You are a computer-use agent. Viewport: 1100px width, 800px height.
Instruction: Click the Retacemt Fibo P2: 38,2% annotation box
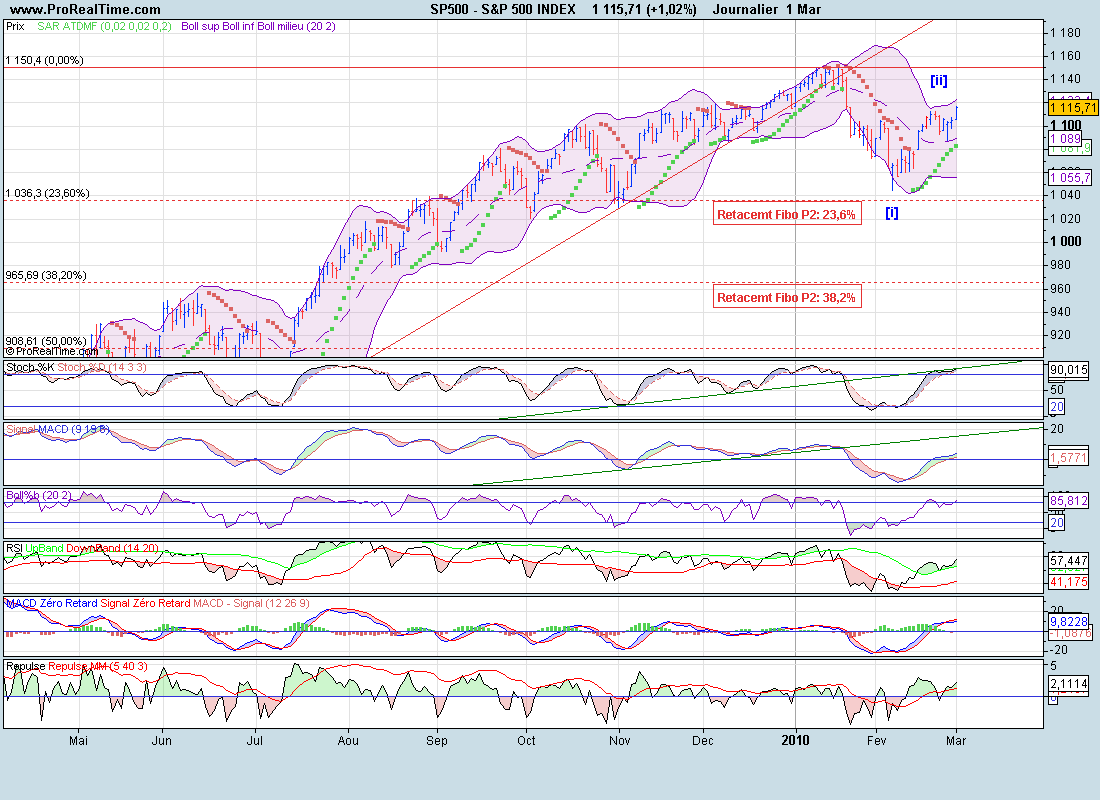pos(786,298)
